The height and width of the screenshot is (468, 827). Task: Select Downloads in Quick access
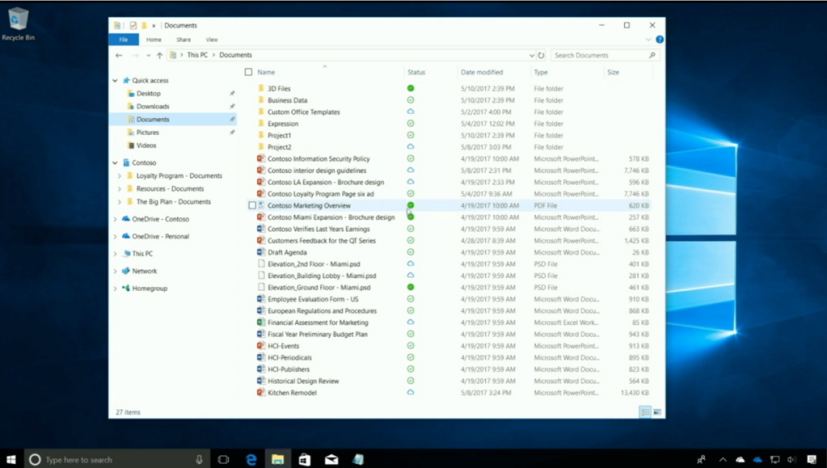tap(153, 107)
